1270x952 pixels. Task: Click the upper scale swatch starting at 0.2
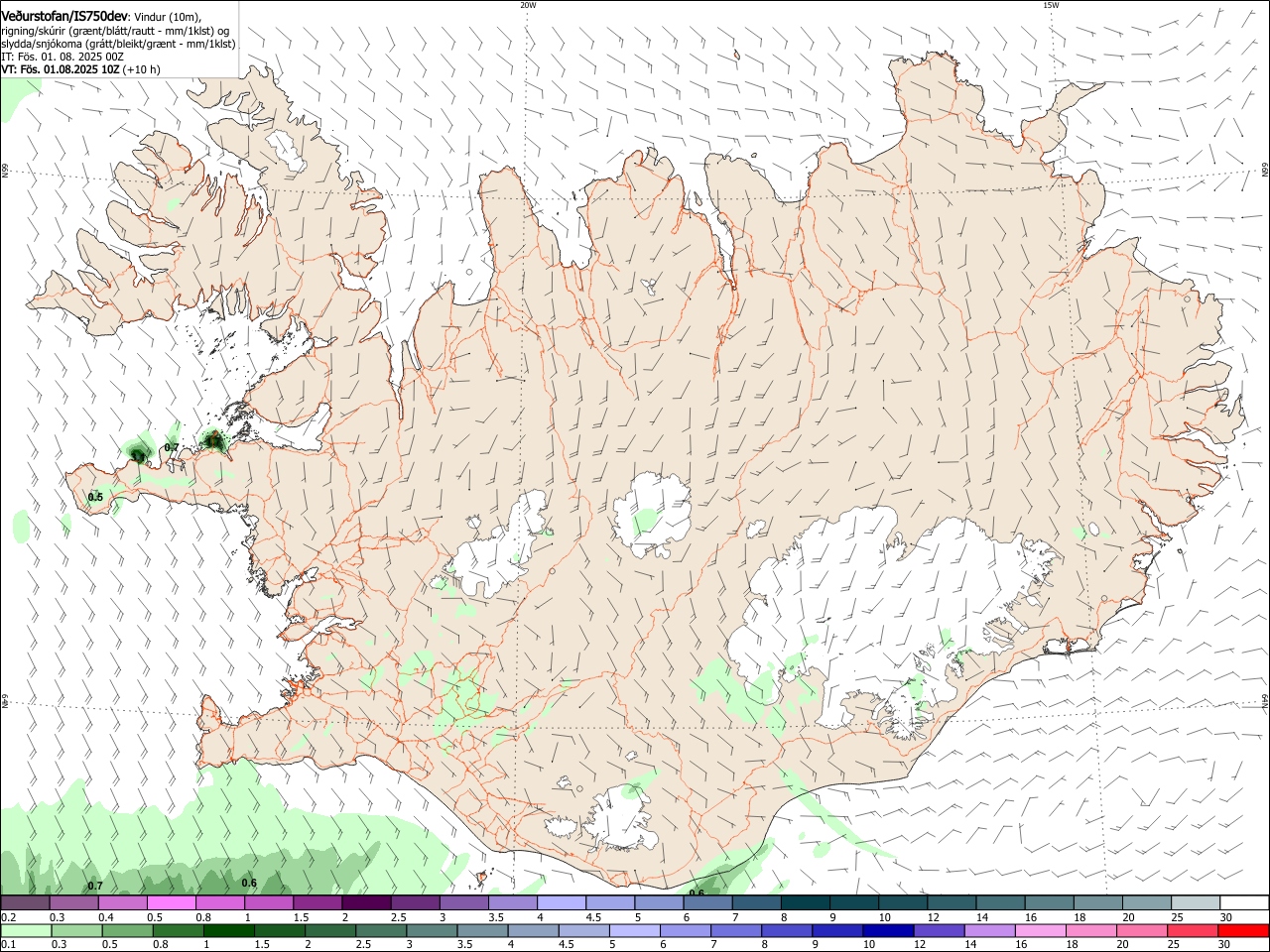25,903
